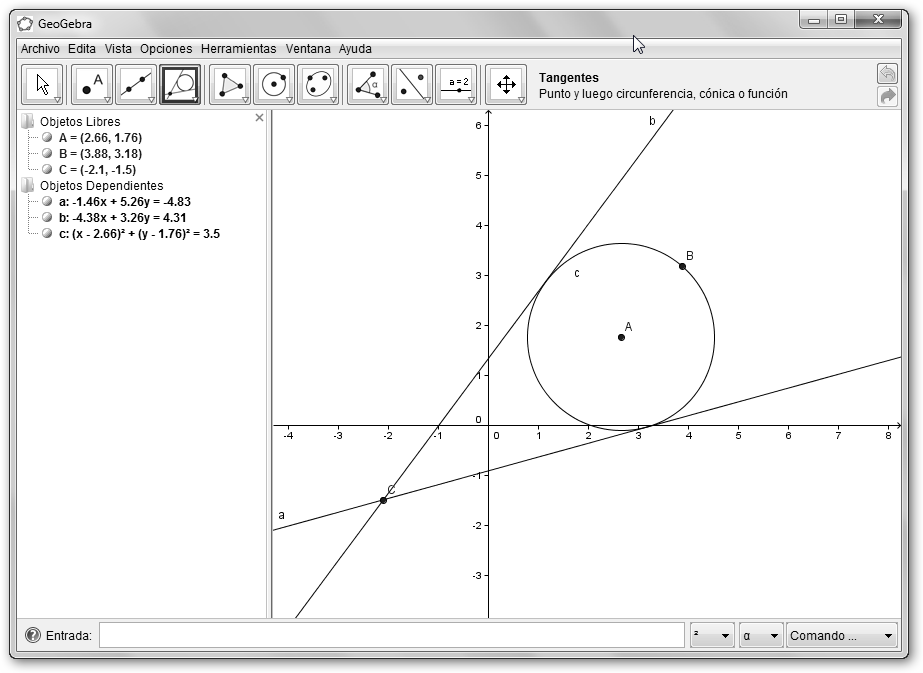Select the New Point tool
Image resolution: width=923 pixels, height=673 pixels.
(92, 85)
